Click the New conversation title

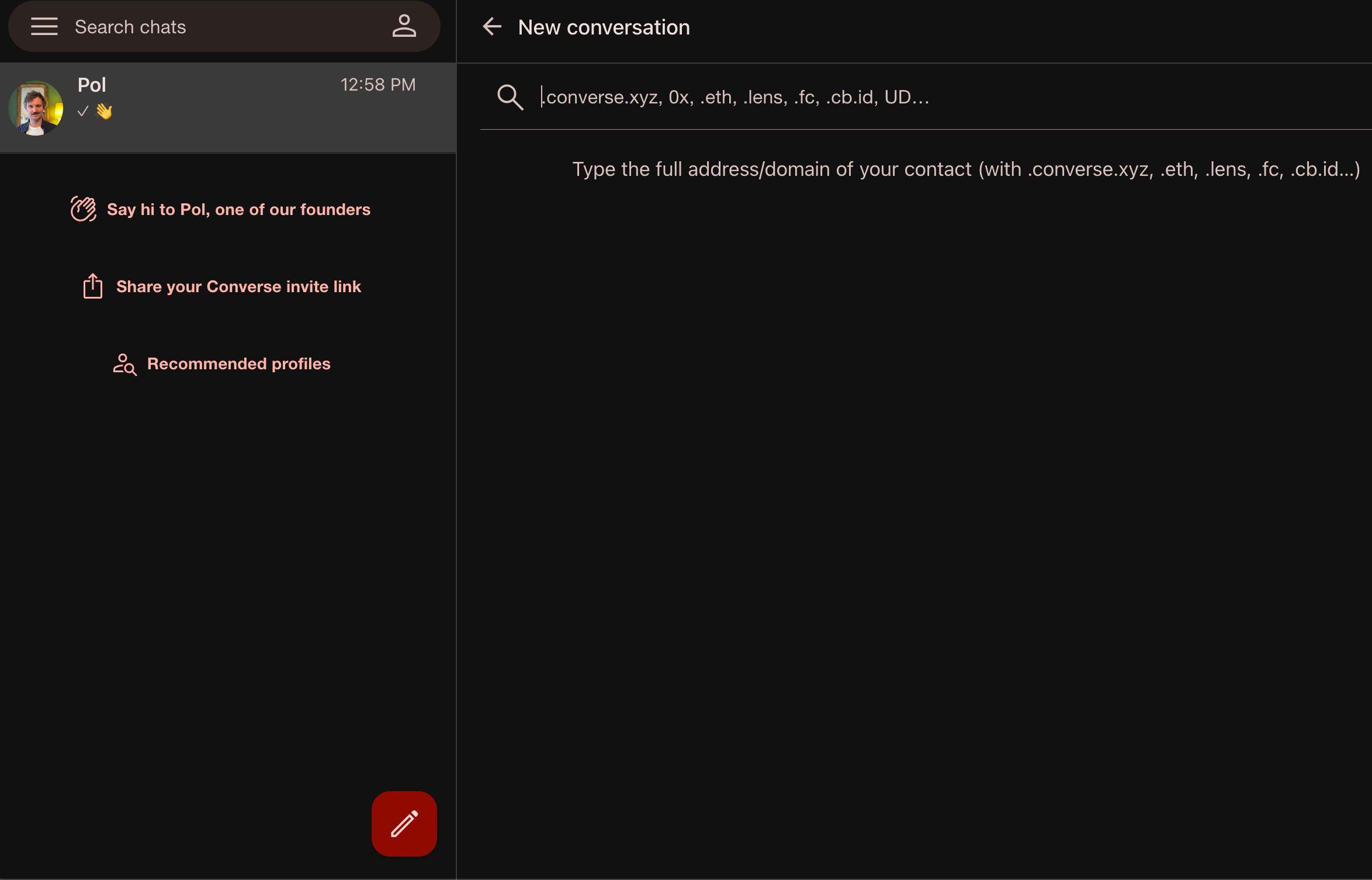tap(604, 27)
